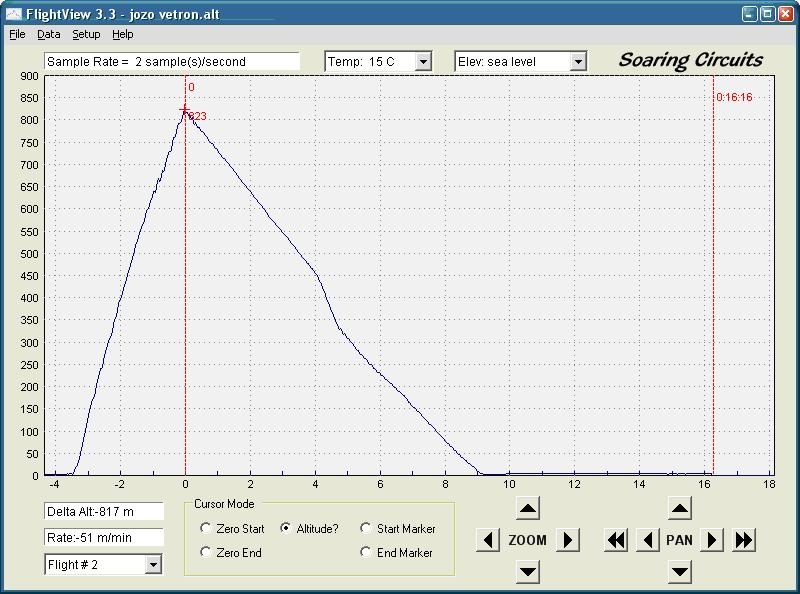This screenshot has width=800, height=594.
Task: Click the PAN fast-left double arrow
Action: 616,540
